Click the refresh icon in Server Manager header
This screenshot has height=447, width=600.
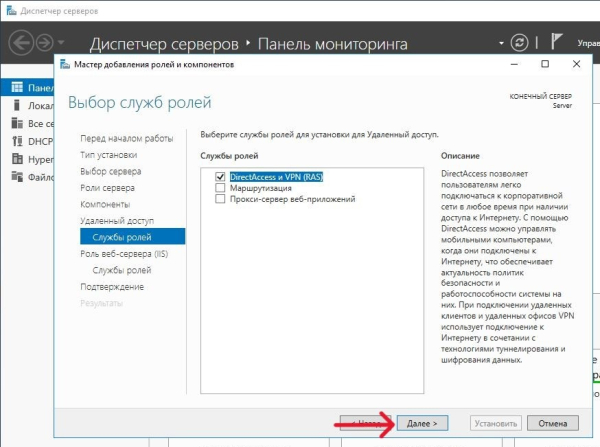tap(519, 42)
